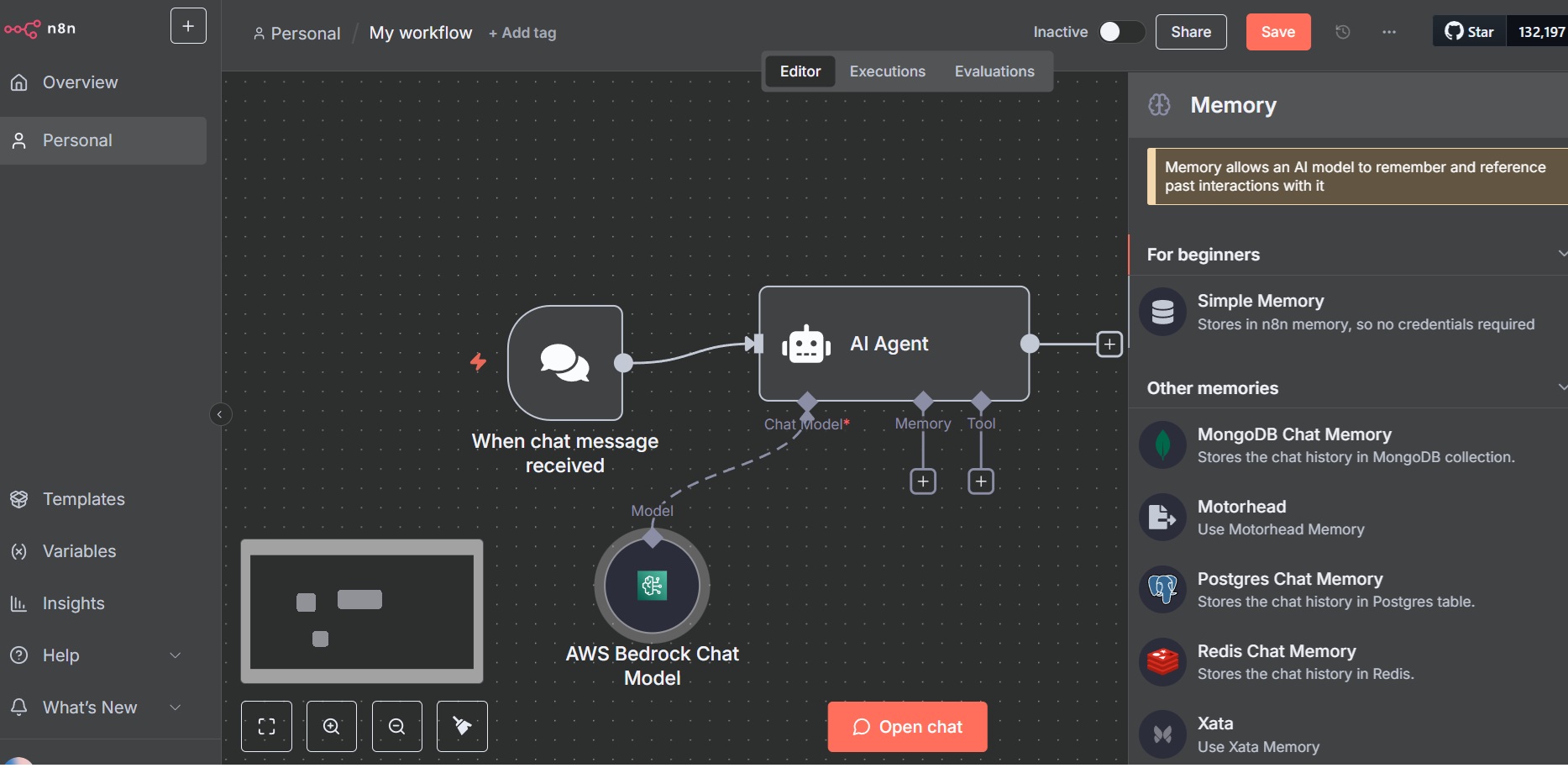Viewport: 1568px width, 768px height.
Task: Choose the Xata memory option
Action: pos(1348,734)
